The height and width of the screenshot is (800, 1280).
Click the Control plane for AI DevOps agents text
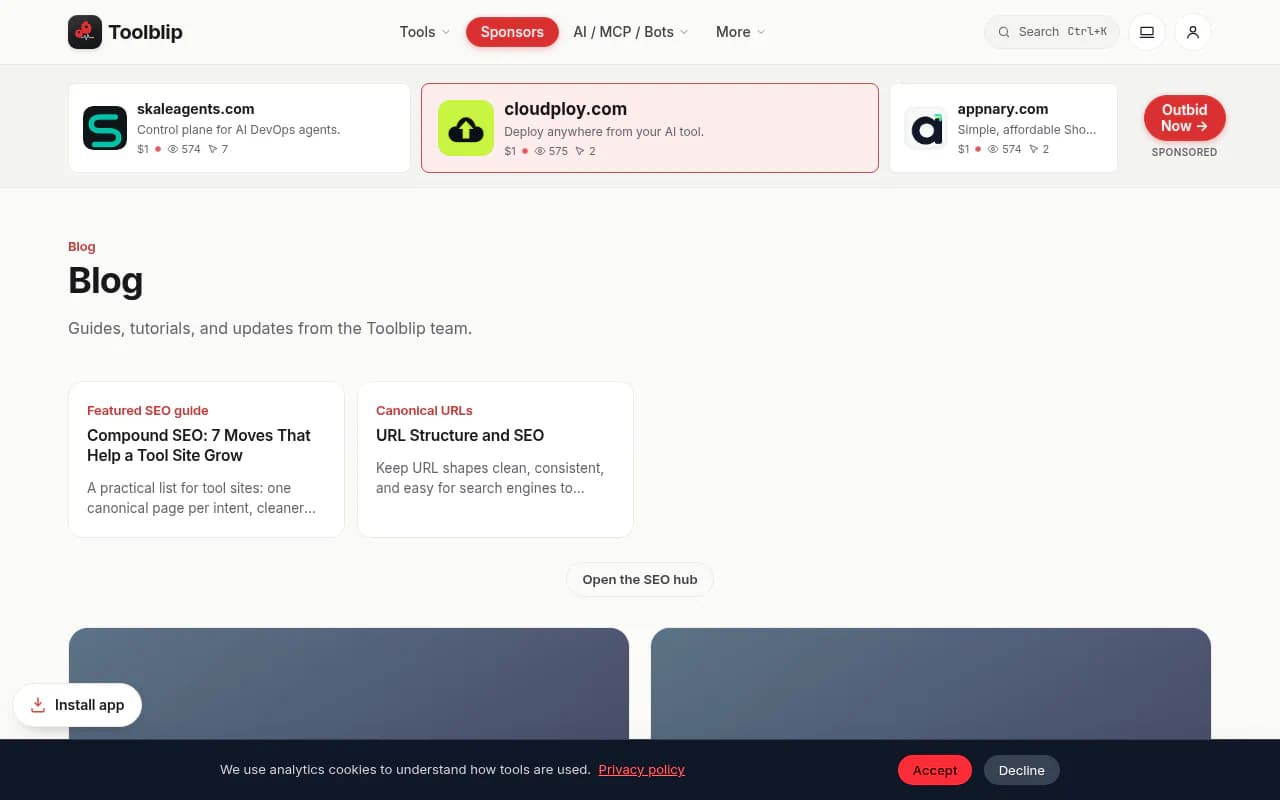[x=239, y=129]
